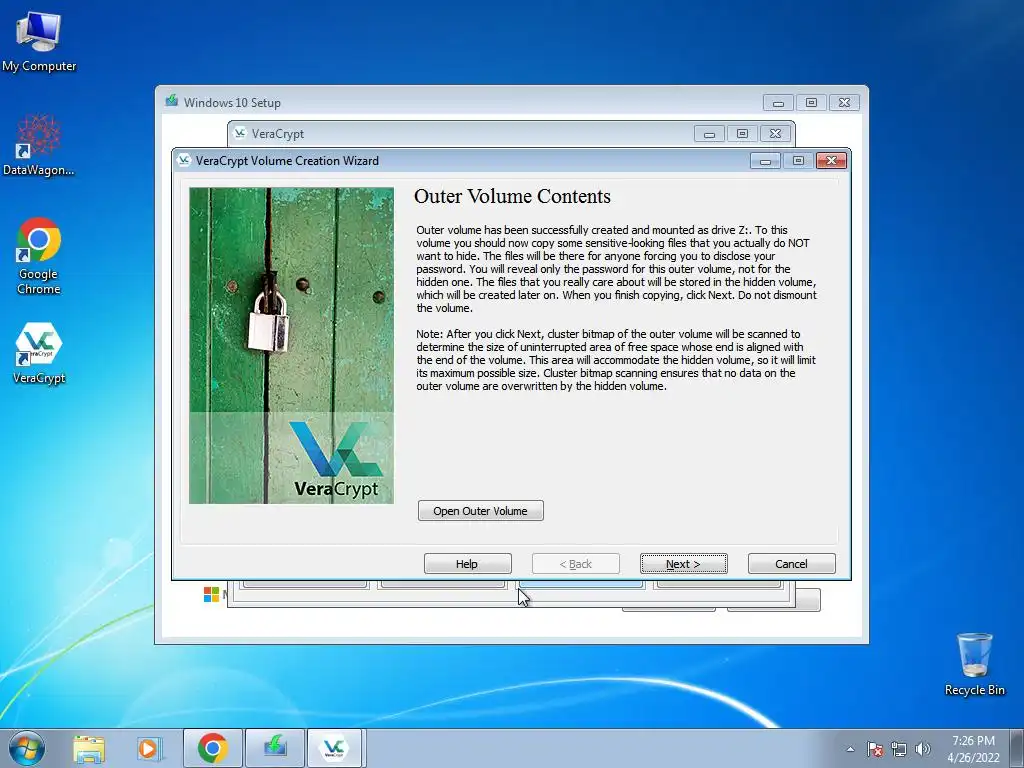Viewport: 1024px width, 768px height.
Task: Minimize the VeraCrypt Volume Creation Wizard
Action: pyautogui.click(x=765, y=161)
